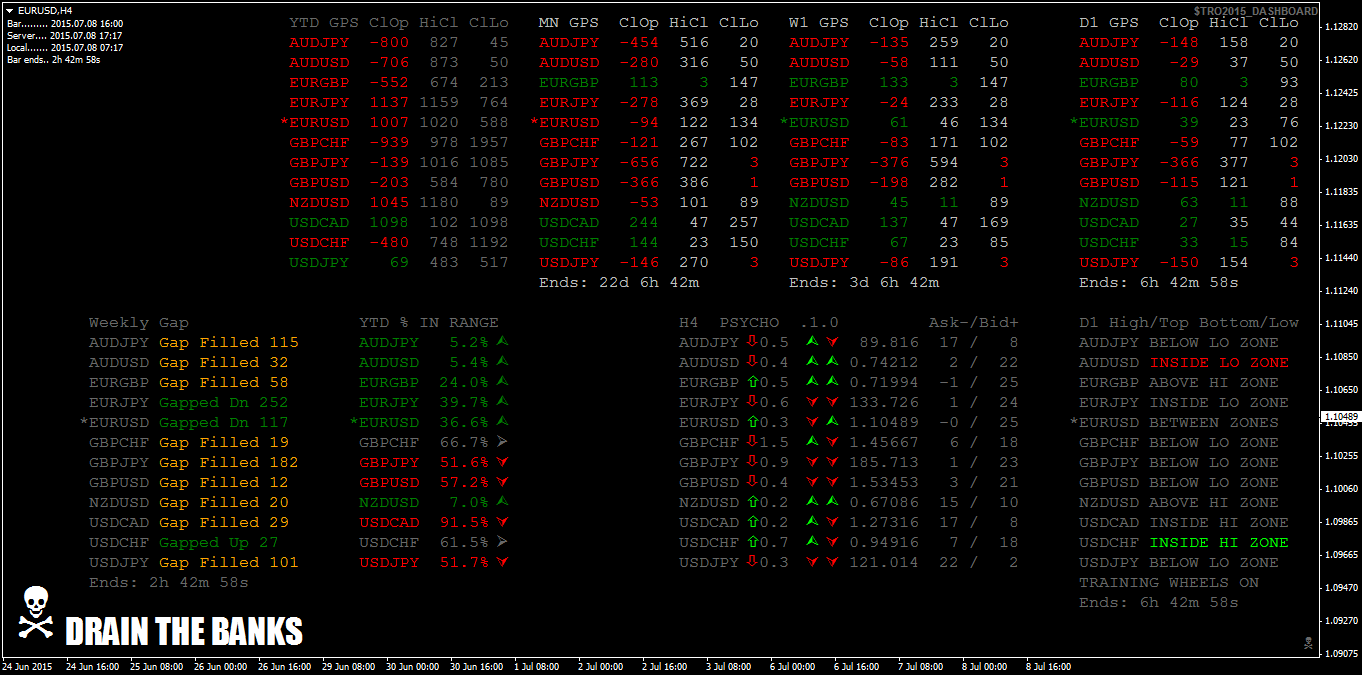Click the 1 Jul 08:00 label on time axis

tap(537, 666)
